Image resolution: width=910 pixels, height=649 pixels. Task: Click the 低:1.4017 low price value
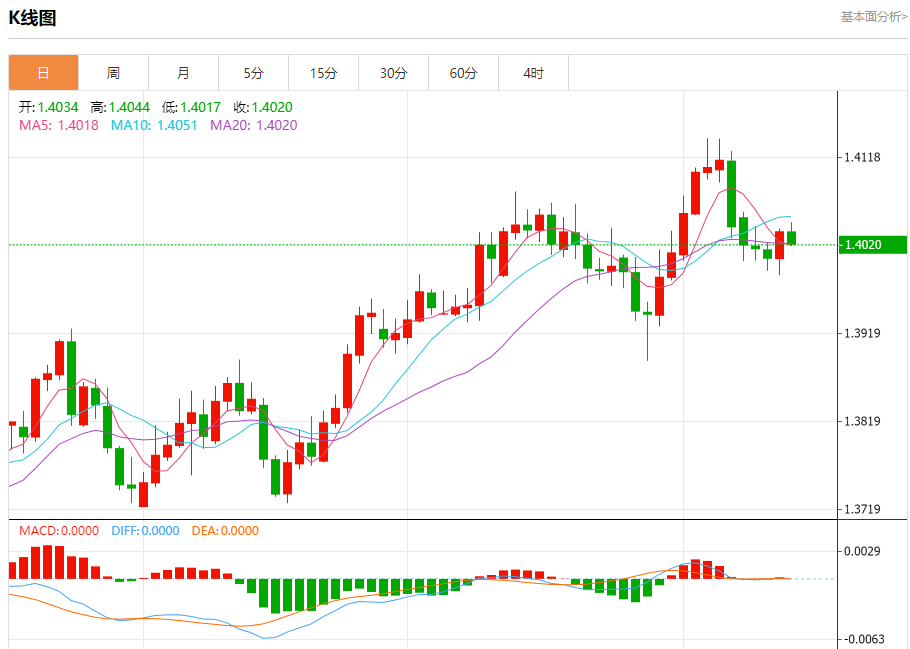click(x=192, y=107)
